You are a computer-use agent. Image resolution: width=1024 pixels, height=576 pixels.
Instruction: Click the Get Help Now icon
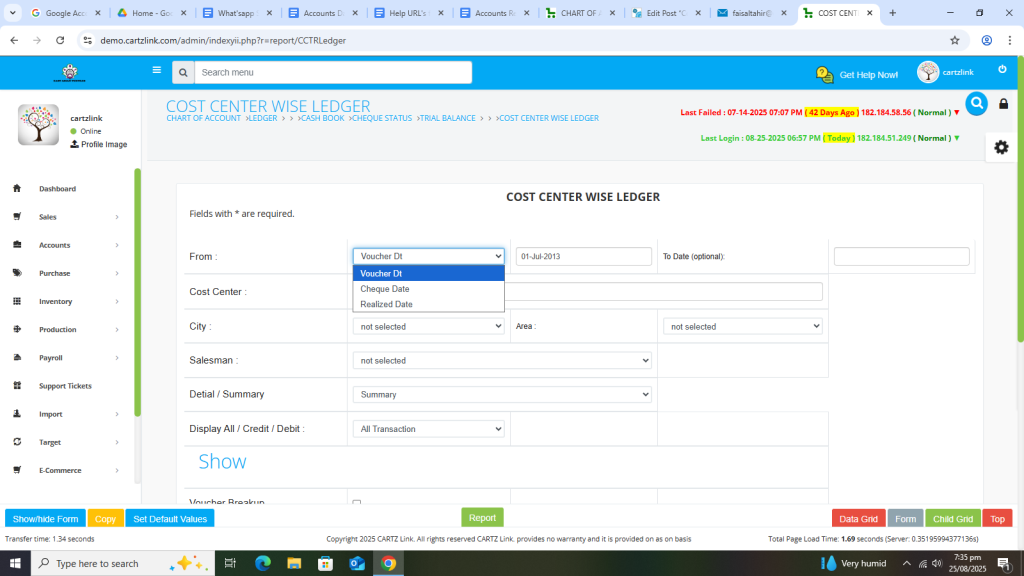[825, 75]
